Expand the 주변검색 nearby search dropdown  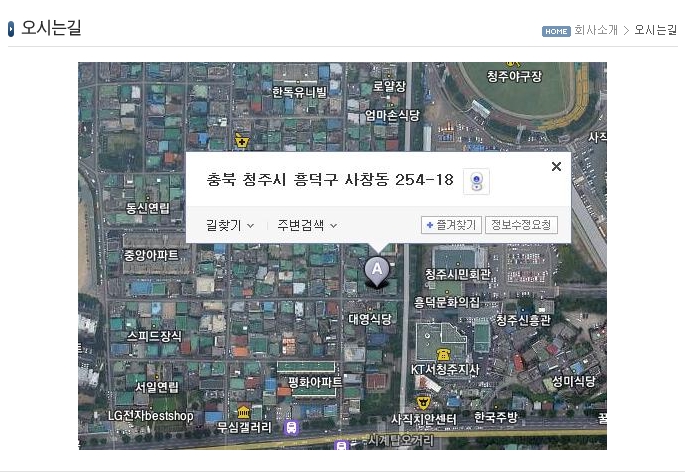(307, 225)
